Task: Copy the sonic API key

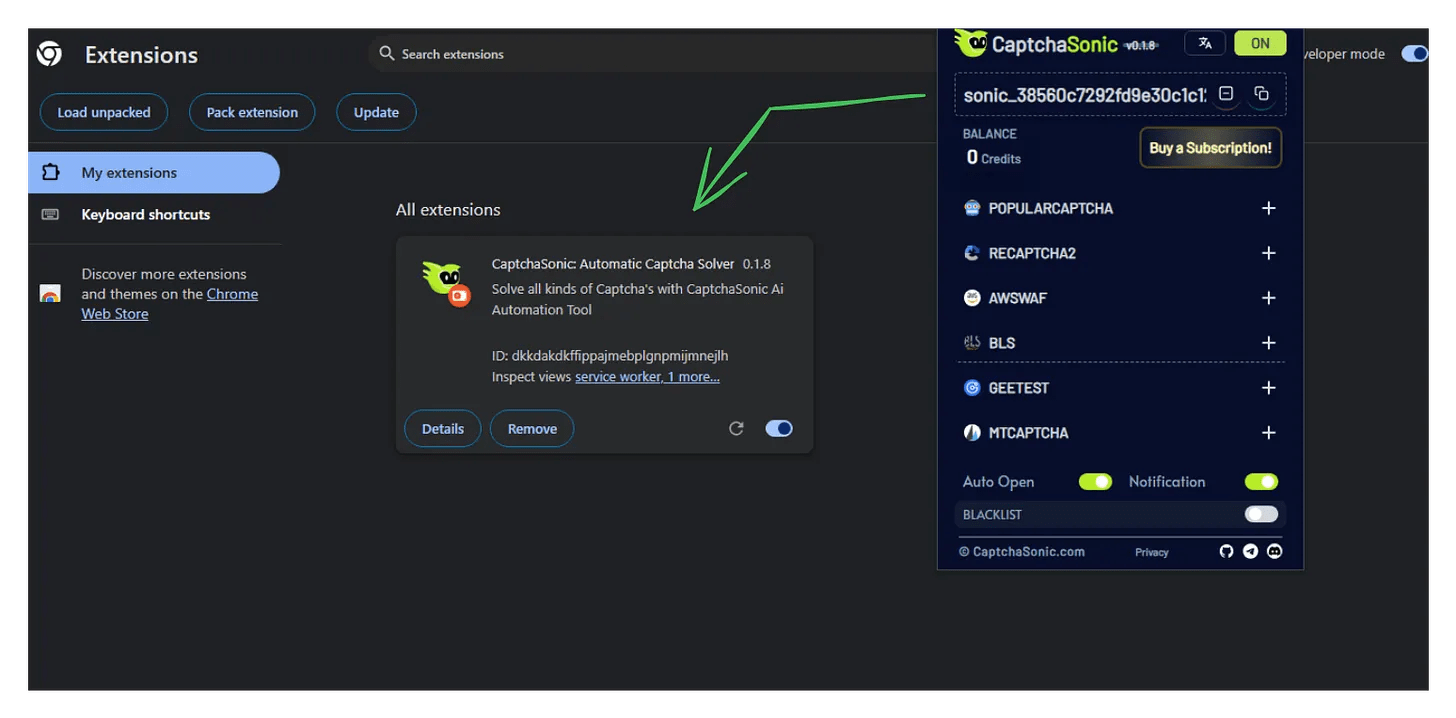Action: click(1261, 94)
